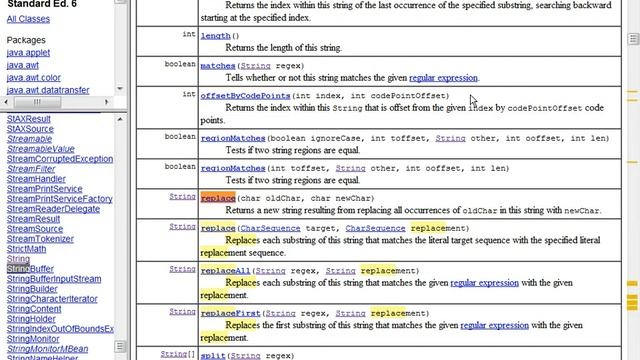Open the java.awt package link
The height and width of the screenshot is (360, 640).
(22, 65)
